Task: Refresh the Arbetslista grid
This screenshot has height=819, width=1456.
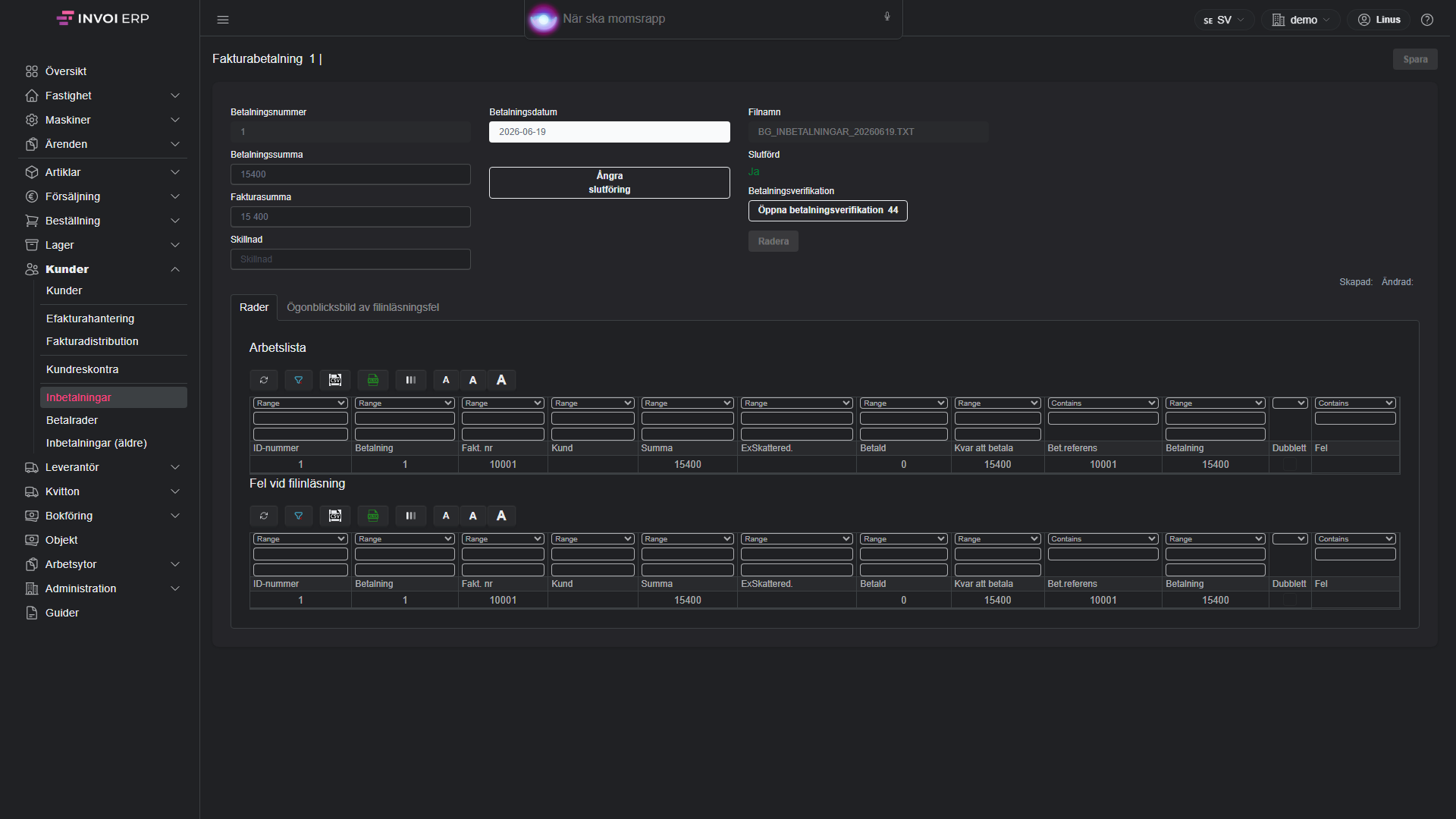Action: [x=264, y=380]
